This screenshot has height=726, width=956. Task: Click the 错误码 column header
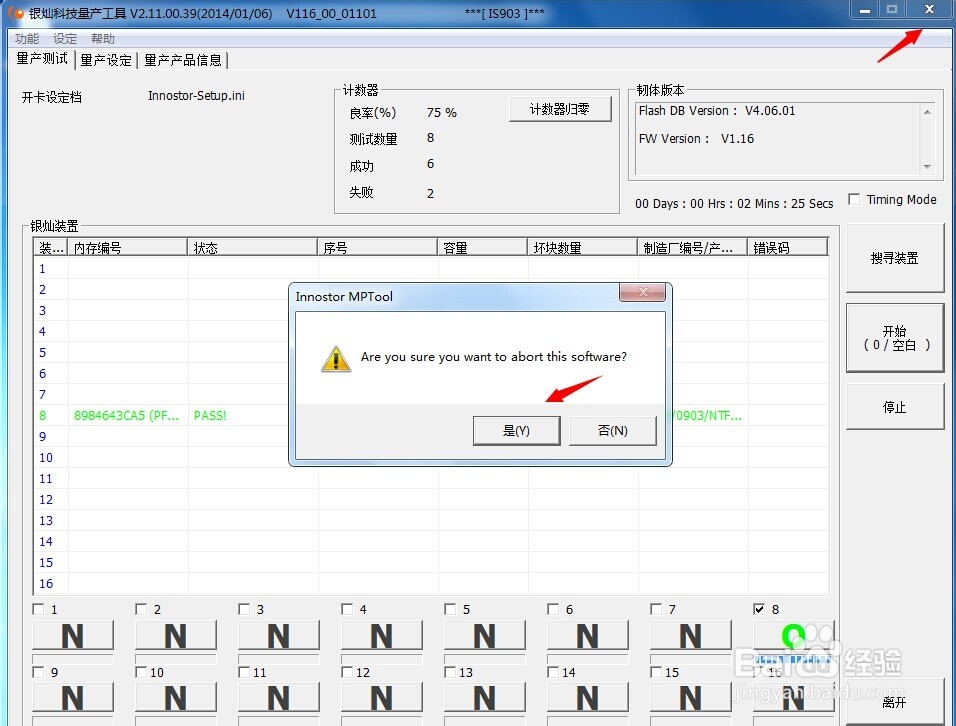pos(788,247)
